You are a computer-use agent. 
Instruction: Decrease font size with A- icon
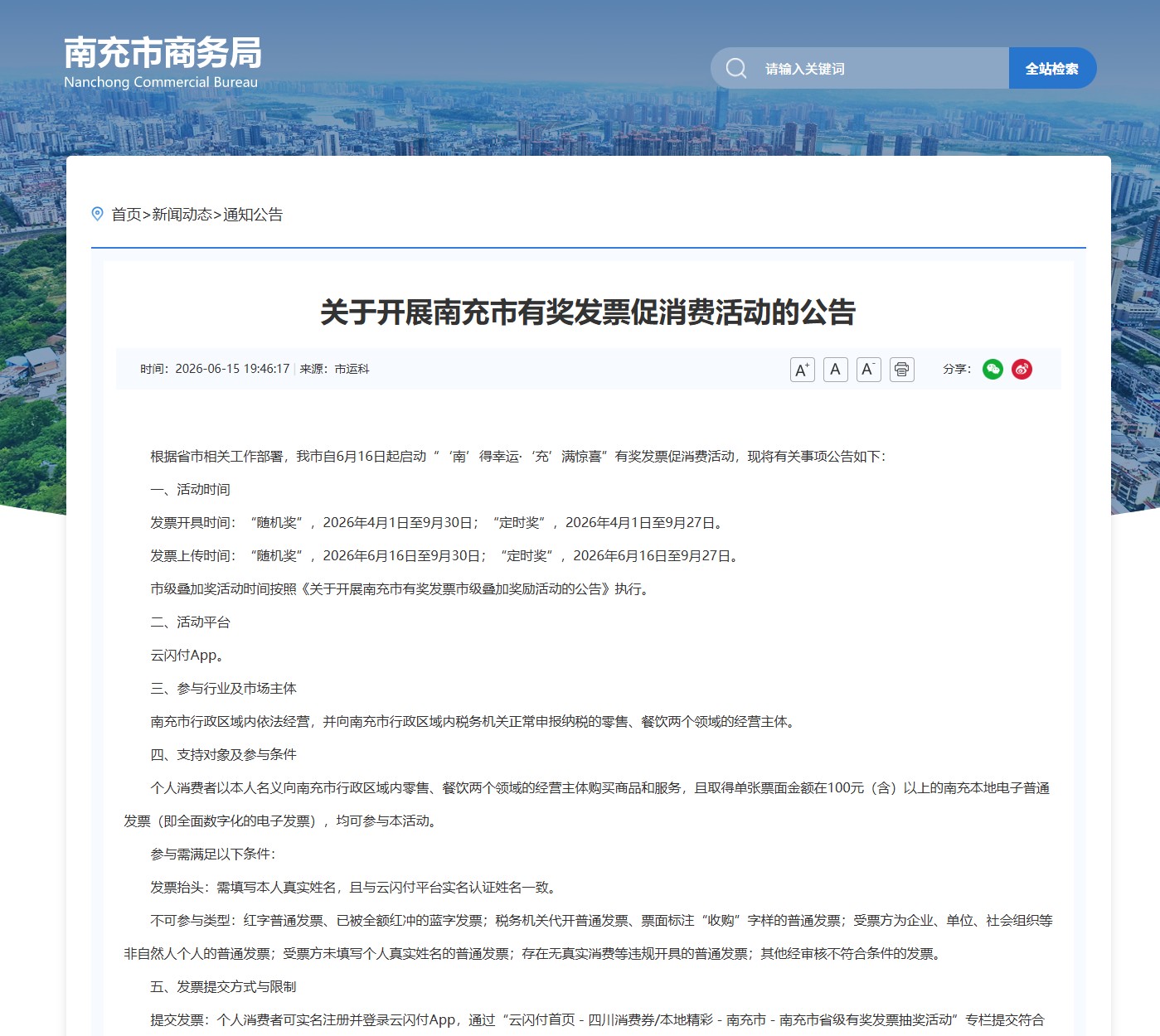(869, 370)
